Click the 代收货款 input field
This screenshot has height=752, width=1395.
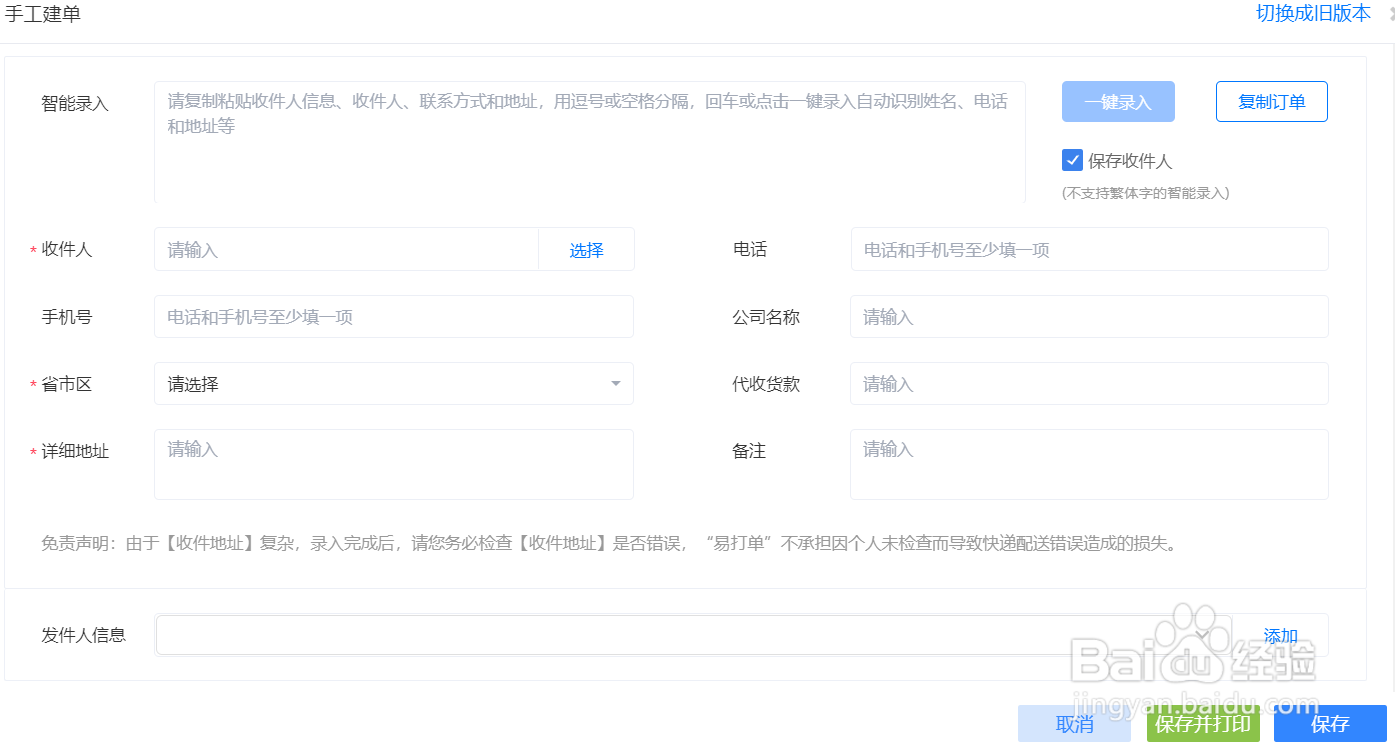(x=1088, y=383)
